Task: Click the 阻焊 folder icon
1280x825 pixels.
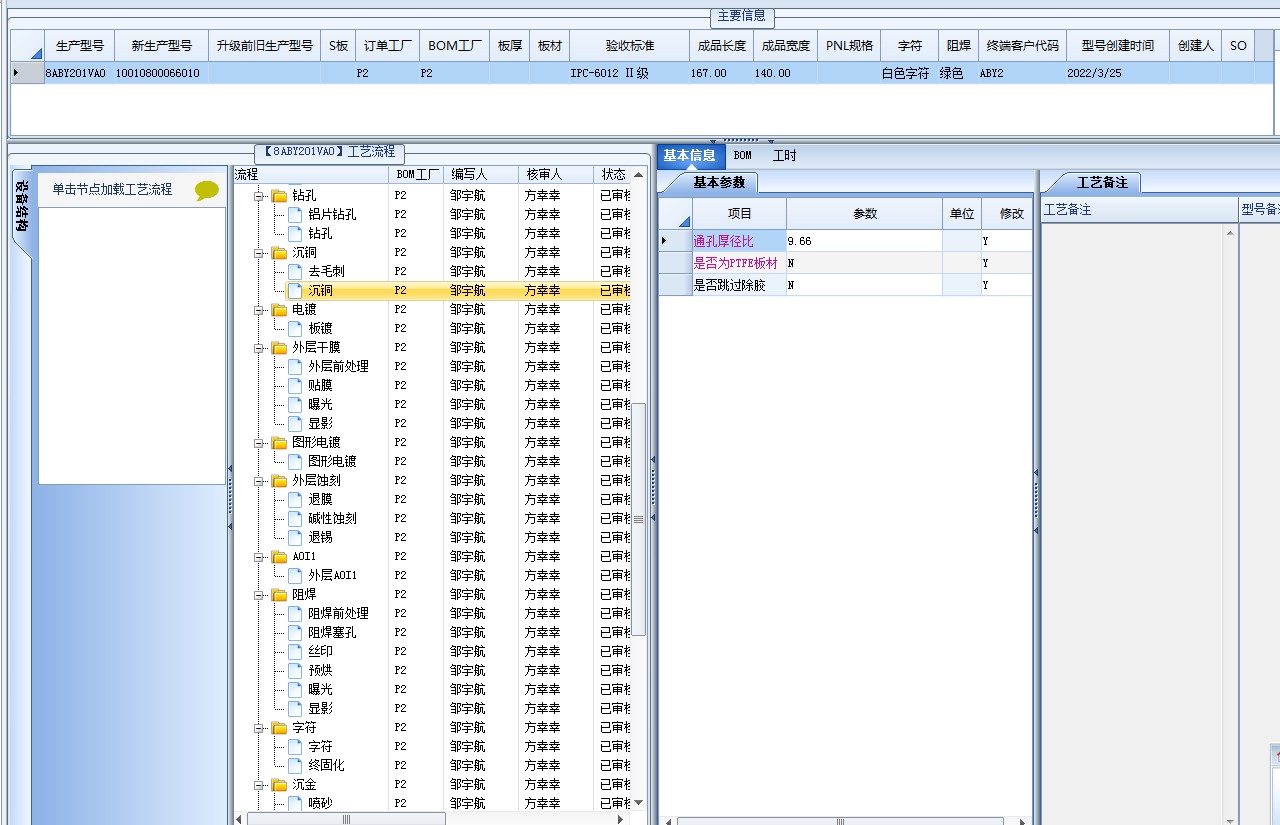Action: pos(279,594)
